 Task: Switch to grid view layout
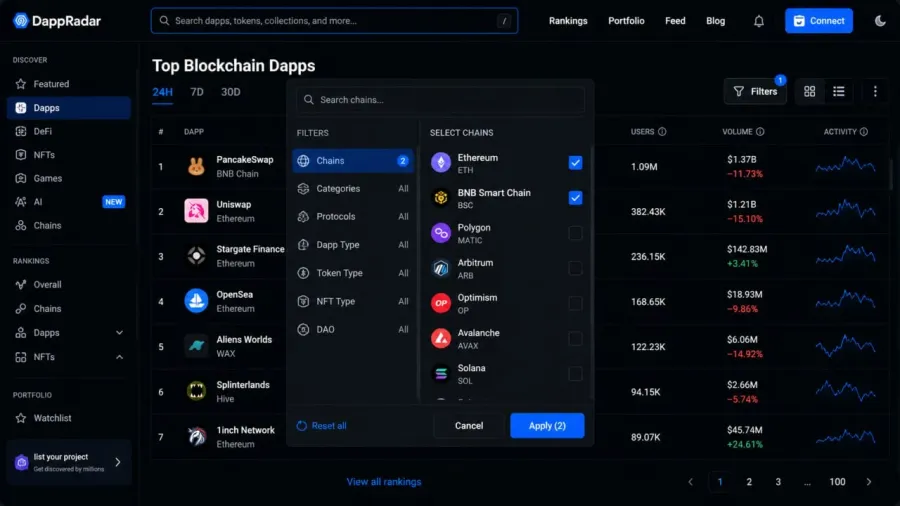tap(809, 91)
